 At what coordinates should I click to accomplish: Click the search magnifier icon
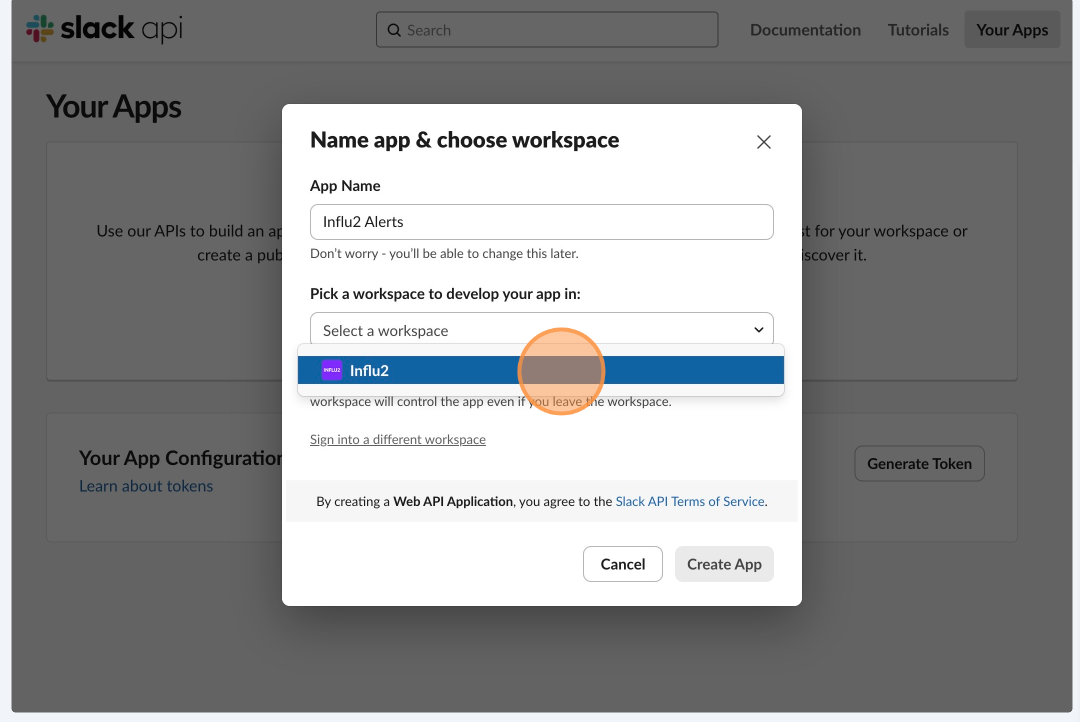click(394, 30)
